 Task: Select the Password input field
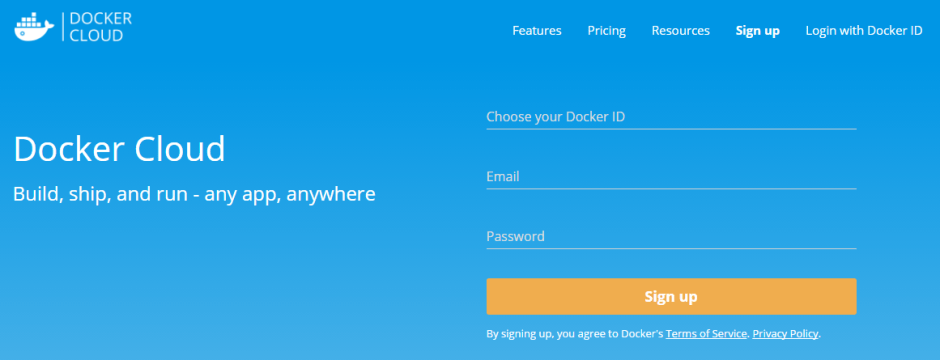671,236
